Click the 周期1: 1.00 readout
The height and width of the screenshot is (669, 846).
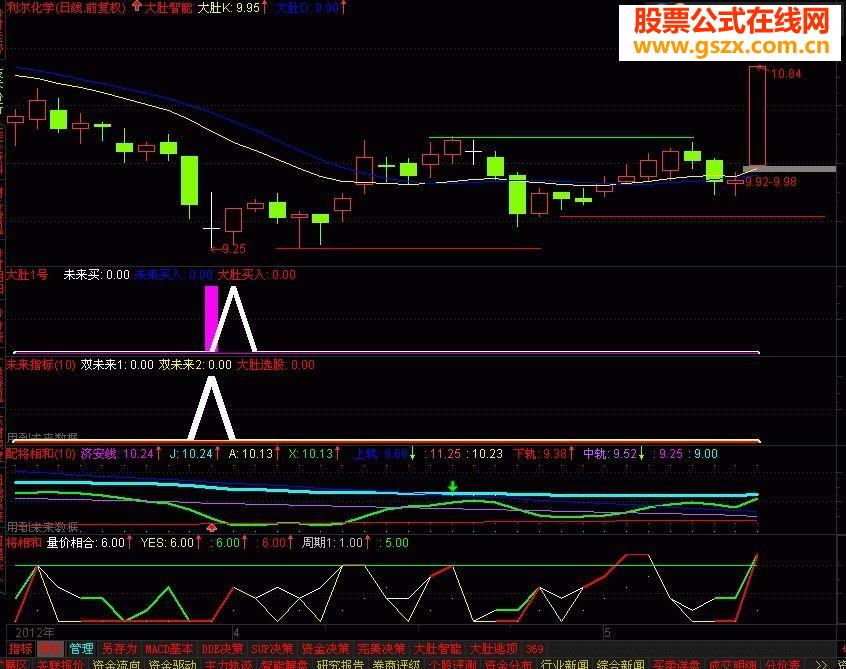tap(332, 543)
